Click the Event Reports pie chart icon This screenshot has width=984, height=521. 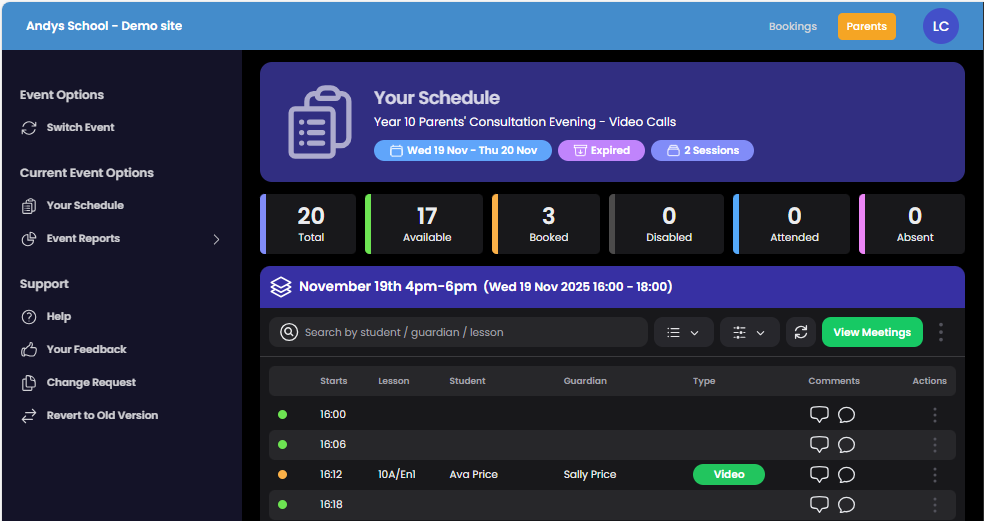[x=29, y=239]
